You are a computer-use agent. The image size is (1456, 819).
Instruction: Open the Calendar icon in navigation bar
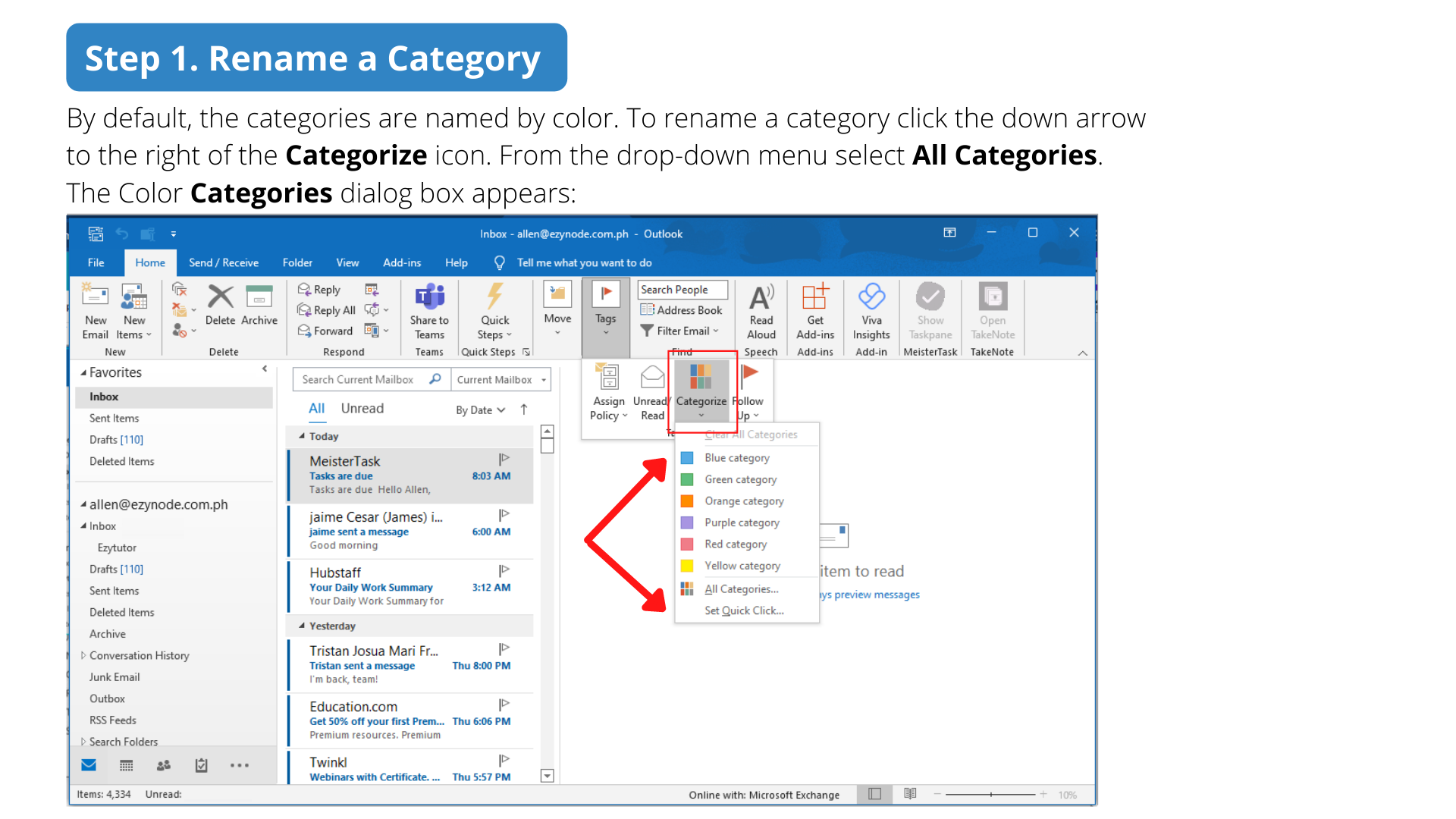(127, 765)
